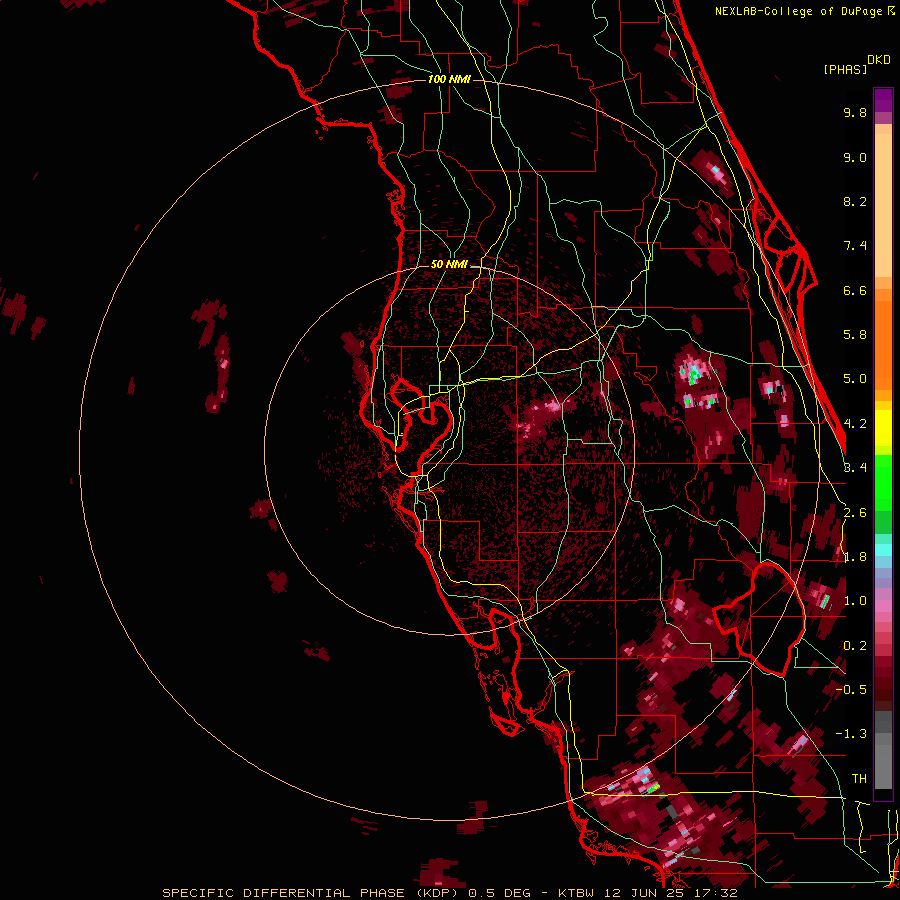Click the purple top segment of color bar
This screenshot has height=900, width=900.
pyautogui.click(x=883, y=100)
